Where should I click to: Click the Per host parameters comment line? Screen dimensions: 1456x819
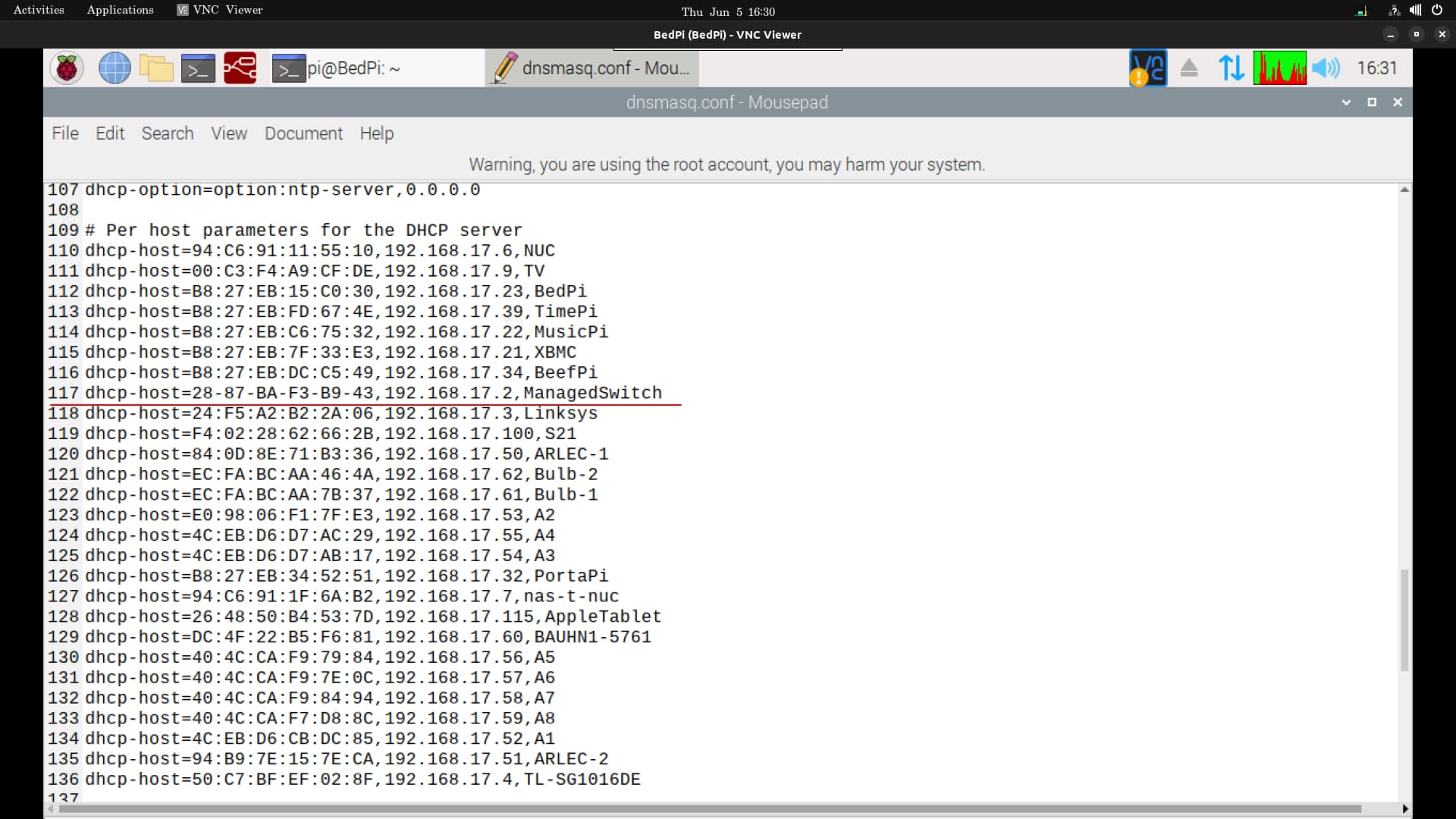(303, 231)
